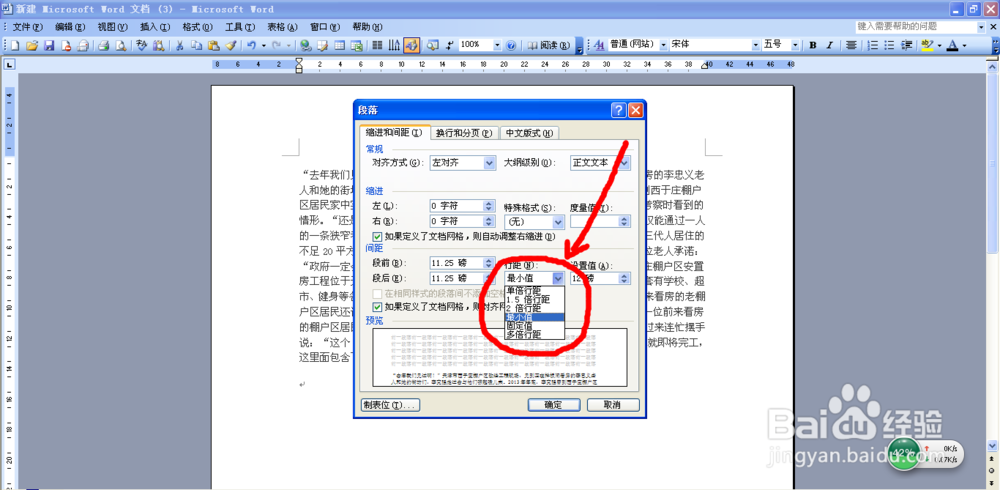1000x490 pixels.
Task: Save the document with the floppy disk icon
Action: 48,45
